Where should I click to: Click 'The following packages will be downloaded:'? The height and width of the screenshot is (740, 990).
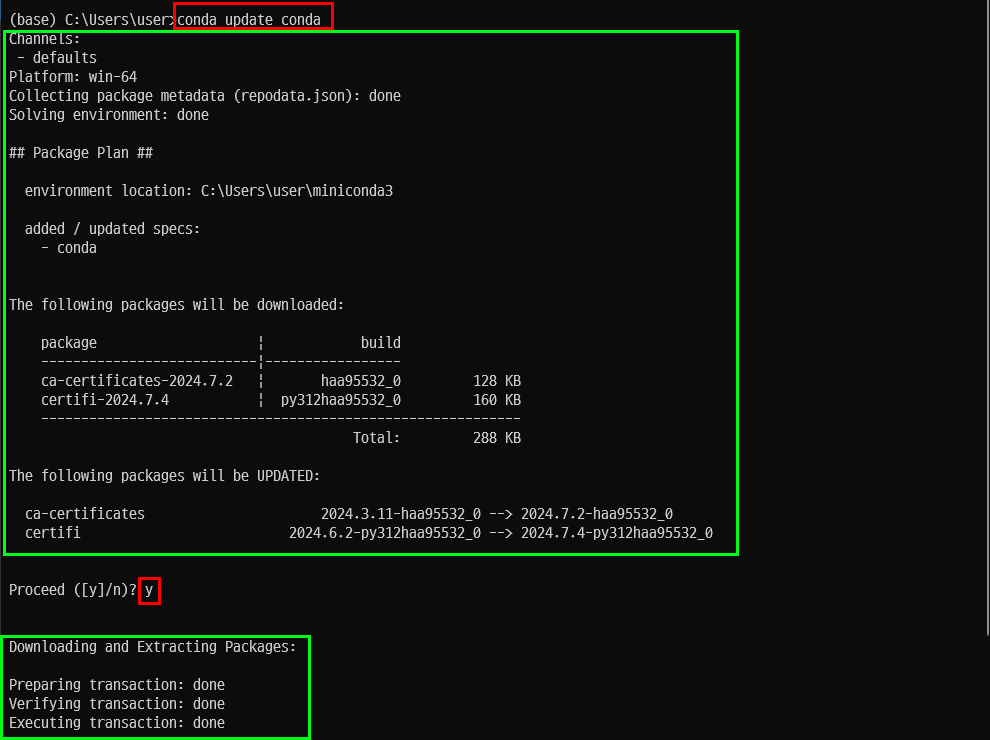tap(176, 305)
